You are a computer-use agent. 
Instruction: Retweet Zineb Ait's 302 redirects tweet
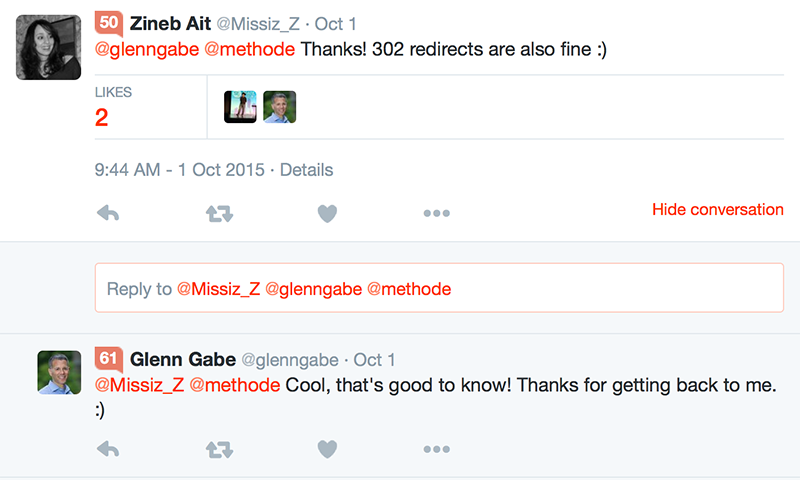[x=219, y=213]
